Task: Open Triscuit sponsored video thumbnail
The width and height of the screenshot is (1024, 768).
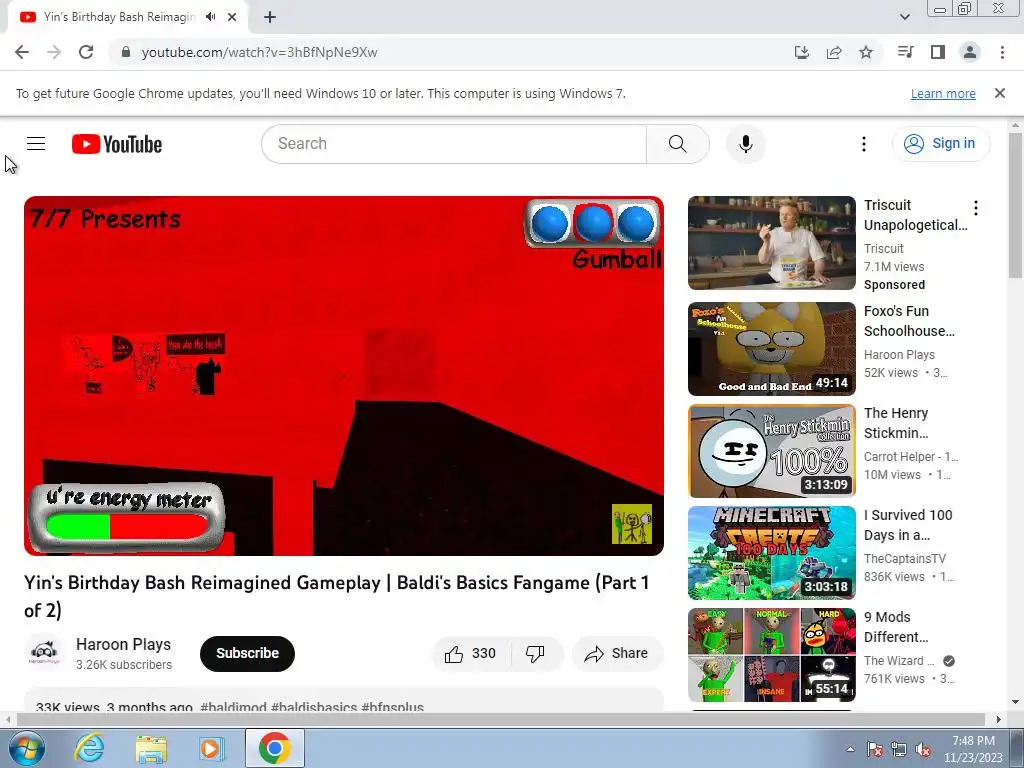Action: pos(771,243)
